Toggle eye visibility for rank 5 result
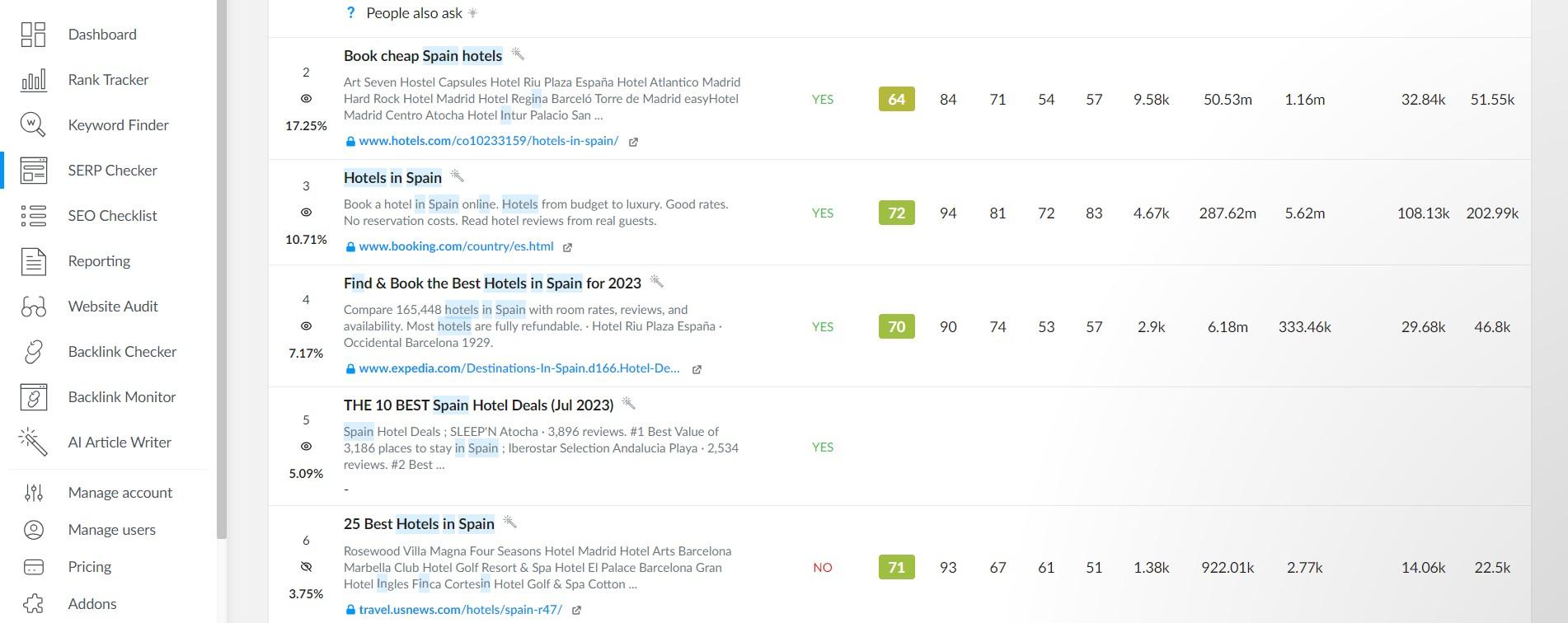The image size is (1568, 623). 306,447
